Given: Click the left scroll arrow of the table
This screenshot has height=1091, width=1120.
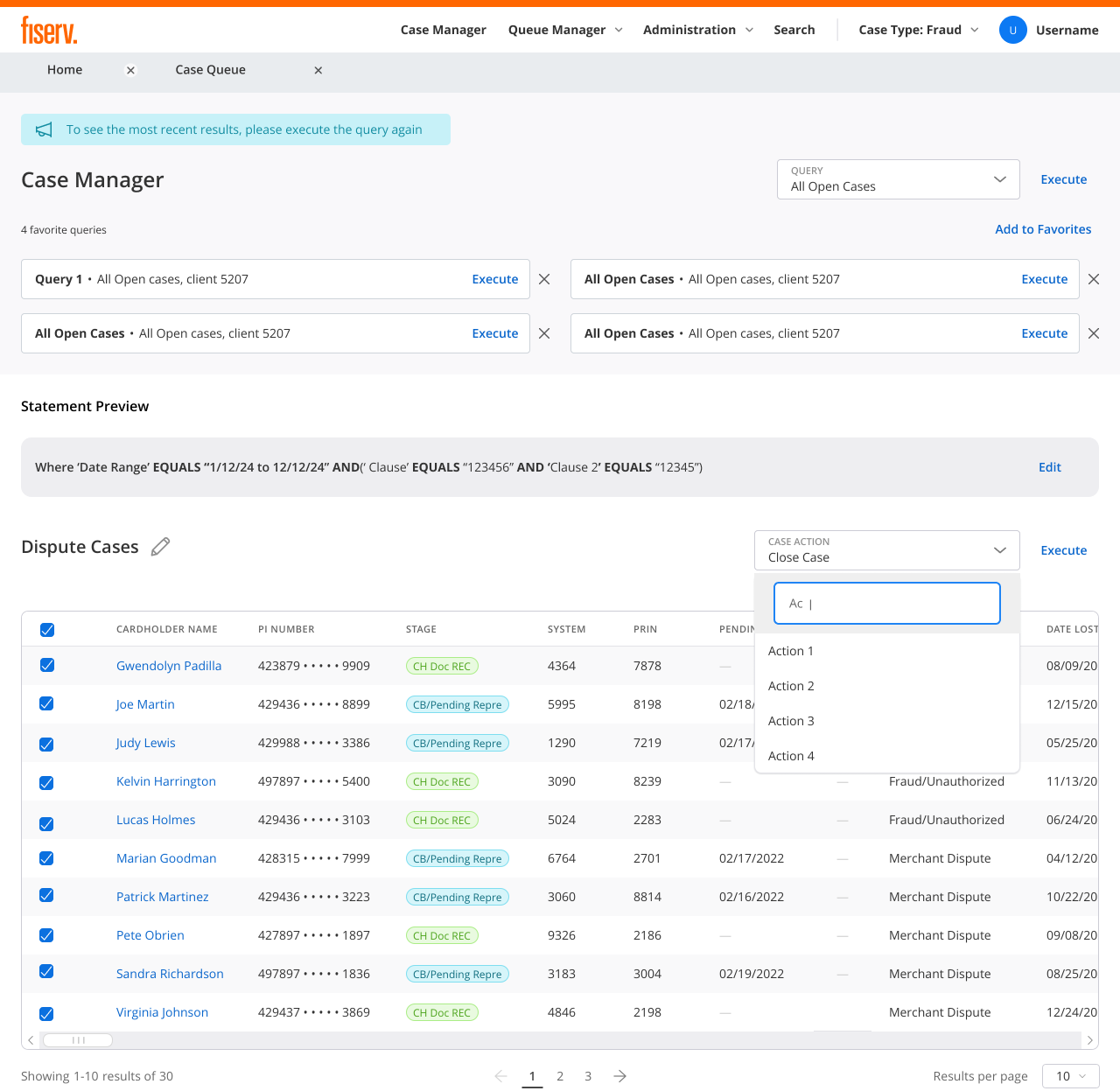Looking at the screenshot, I should pyautogui.click(x=31, y=1040).
